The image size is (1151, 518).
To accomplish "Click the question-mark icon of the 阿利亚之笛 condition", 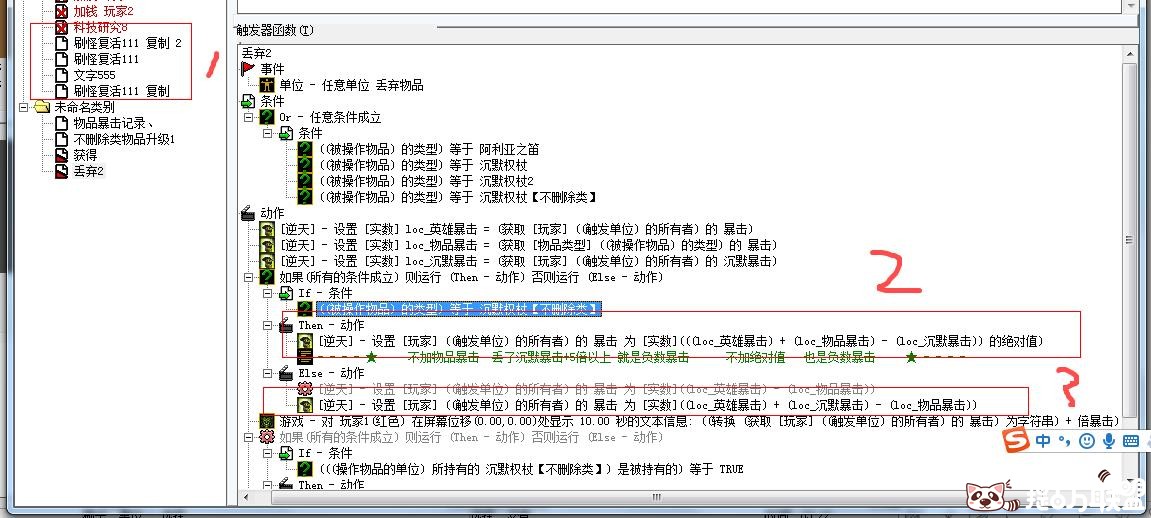I will [305, 149].
